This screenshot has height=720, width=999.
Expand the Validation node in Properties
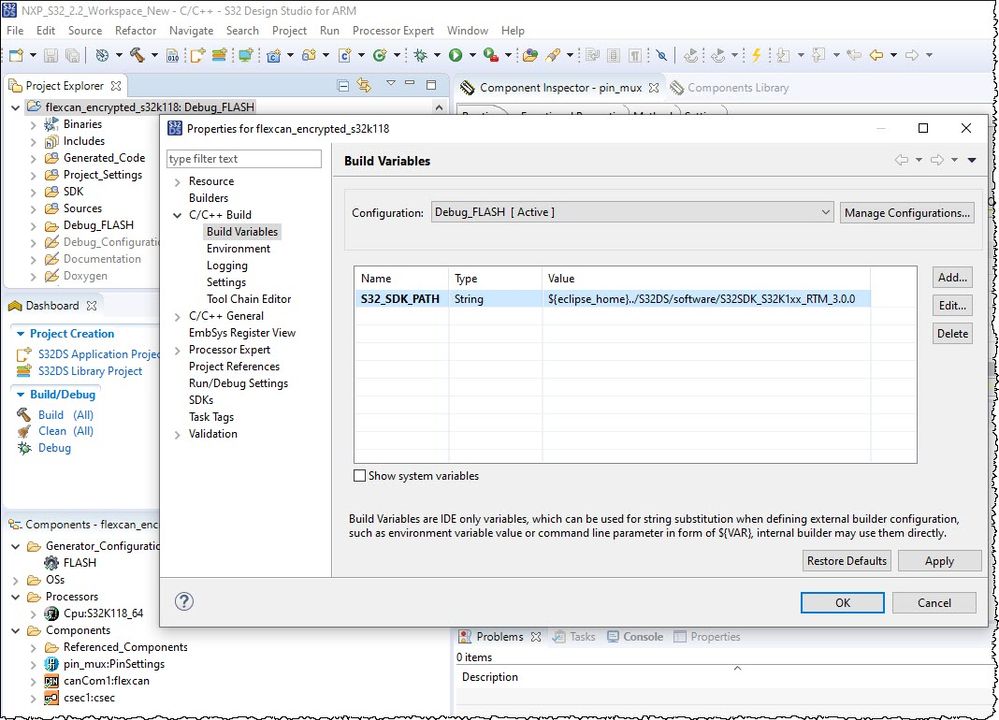click(177, 435)
